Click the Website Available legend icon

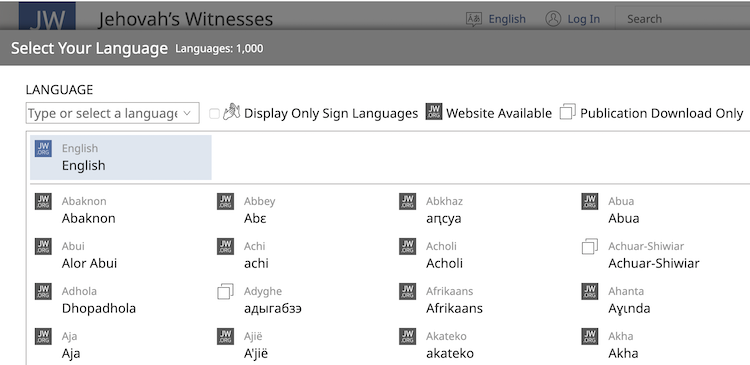coord(434,111)
